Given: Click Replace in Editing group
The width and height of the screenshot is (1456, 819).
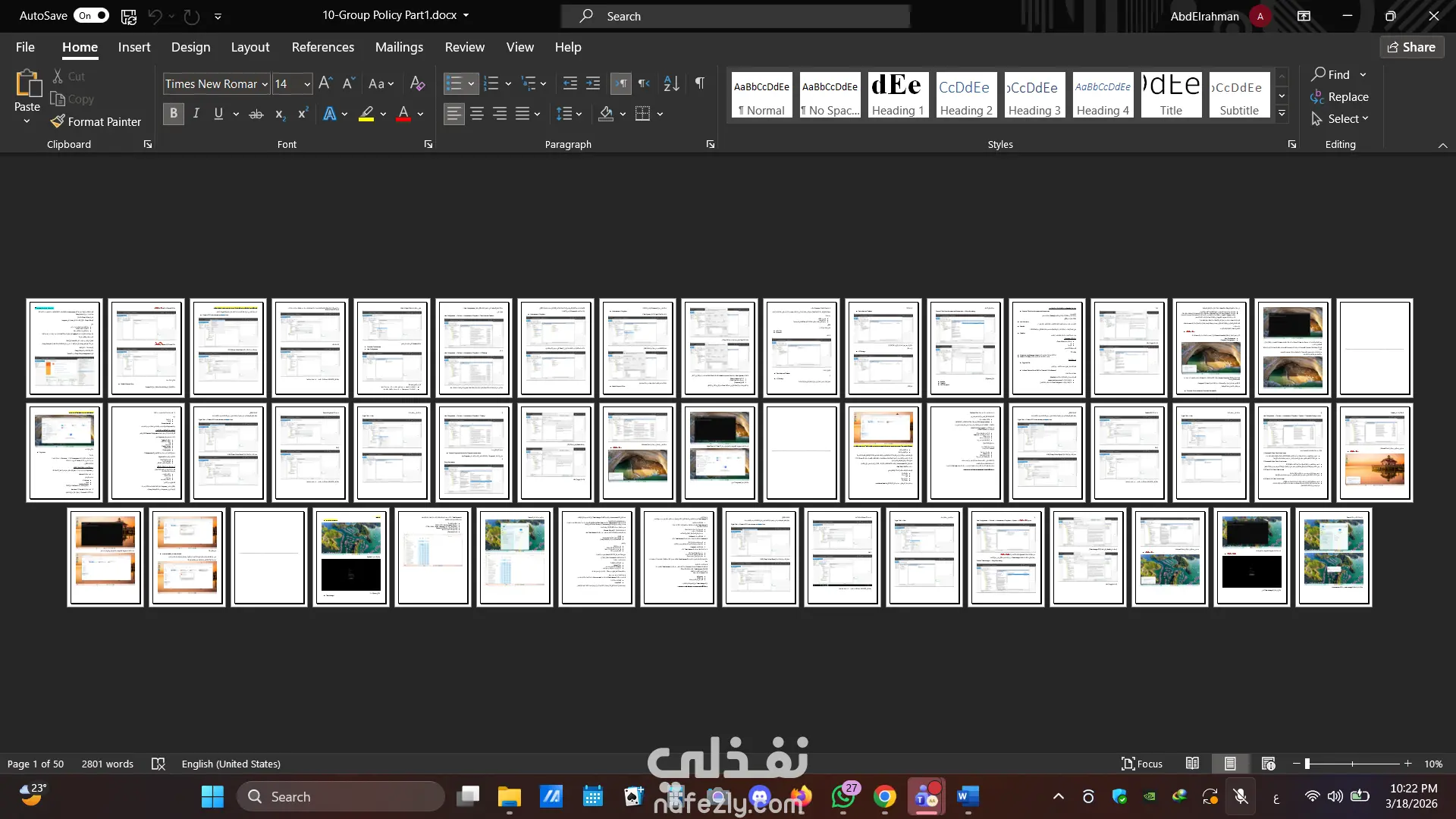Looking at the screenshot, I should (1348, 97).
